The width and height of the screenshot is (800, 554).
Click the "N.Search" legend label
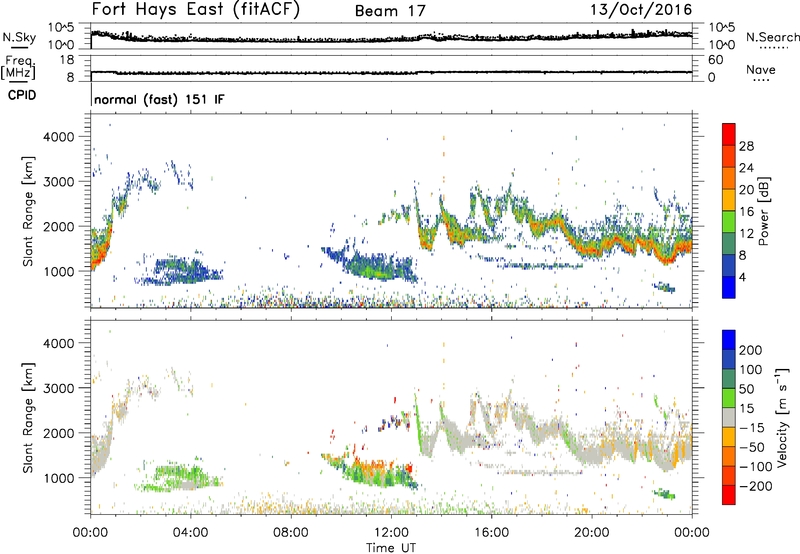(773, 37)
